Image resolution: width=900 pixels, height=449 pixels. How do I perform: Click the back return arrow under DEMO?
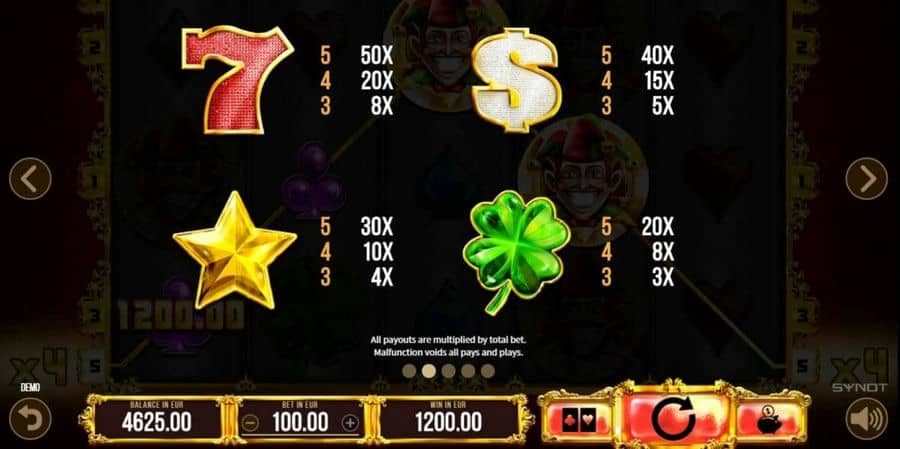30,419
